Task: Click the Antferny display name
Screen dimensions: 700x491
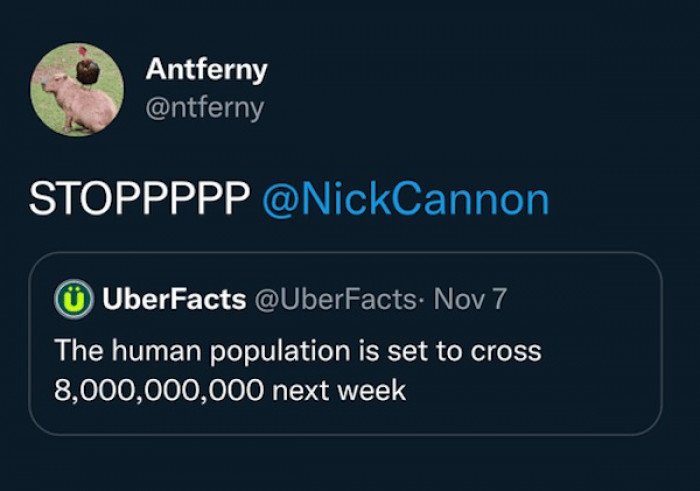Action: pyautogui.click(x=206, y=70)
